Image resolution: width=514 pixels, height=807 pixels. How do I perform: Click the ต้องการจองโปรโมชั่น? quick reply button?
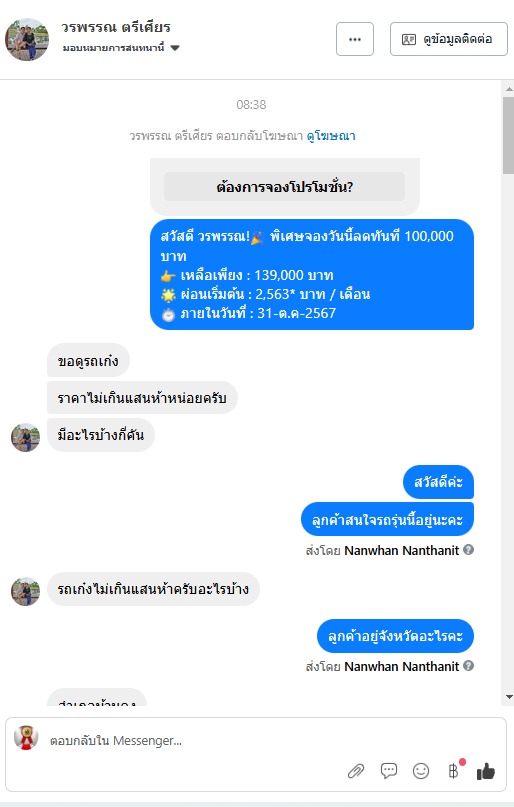click(x=285, y=186)
